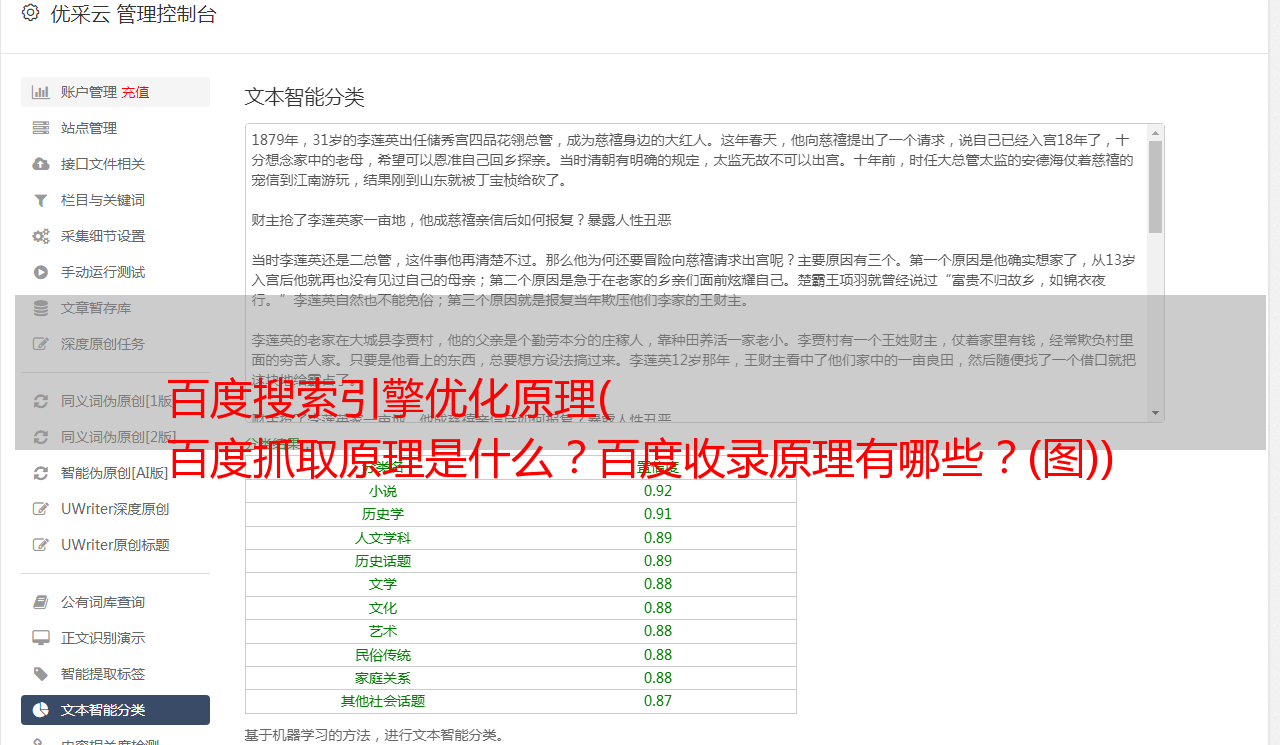Click the 优采云 管理控制台 title

133,14
